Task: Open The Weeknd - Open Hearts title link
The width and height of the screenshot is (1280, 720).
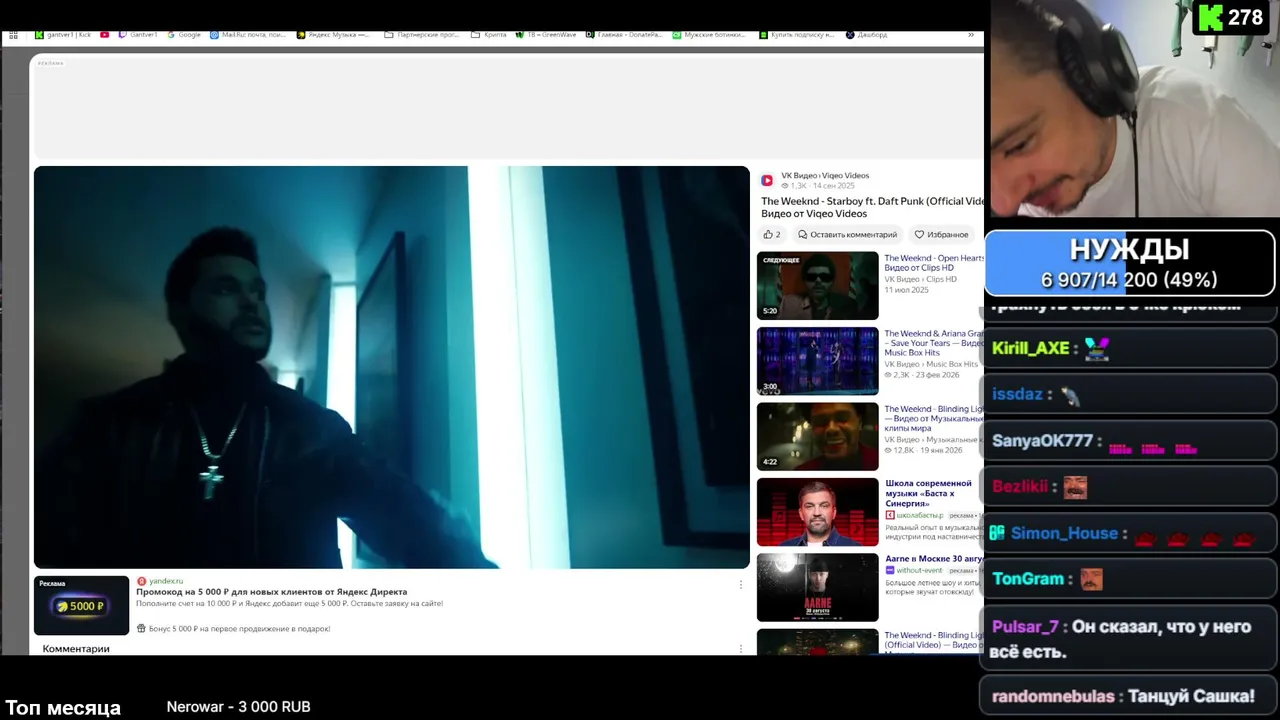Action: click(934, 263)
